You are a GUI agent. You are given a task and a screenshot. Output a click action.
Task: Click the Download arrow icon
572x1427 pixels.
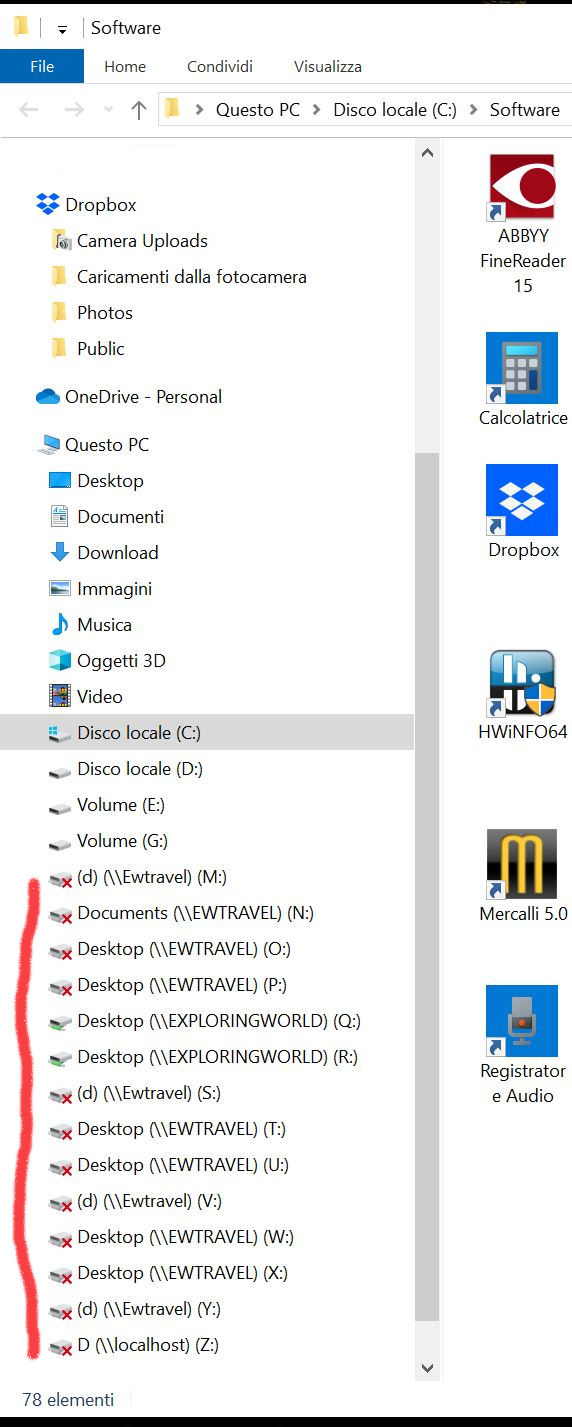point(60,553)
